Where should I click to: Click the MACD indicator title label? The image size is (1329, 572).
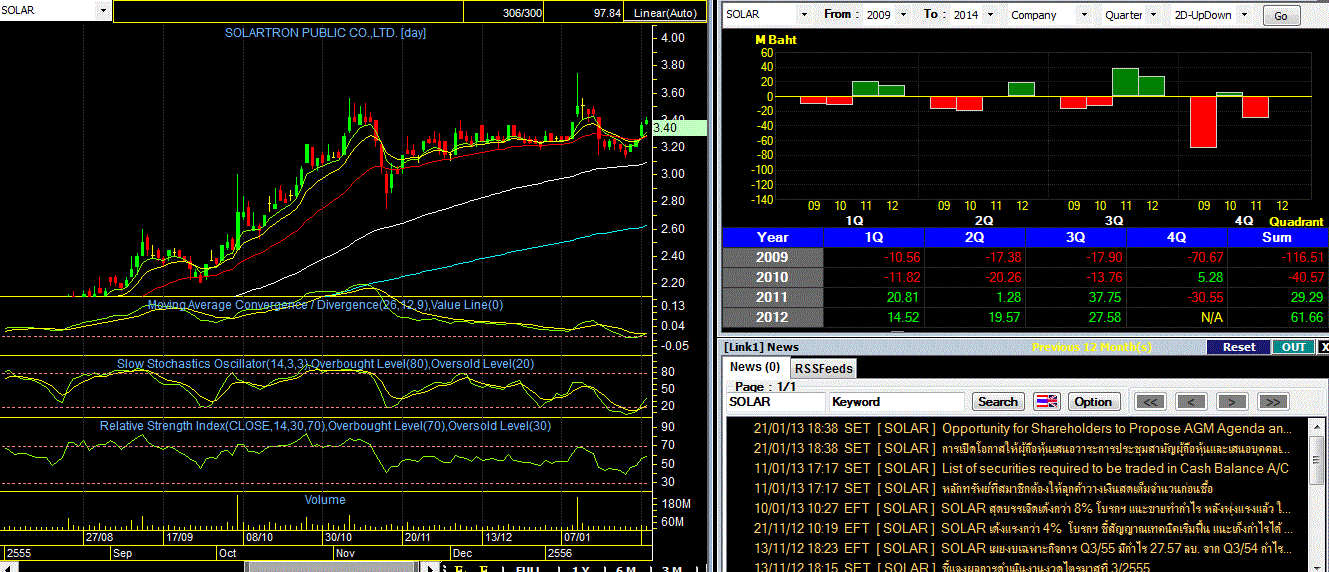[x=325, y=305]
